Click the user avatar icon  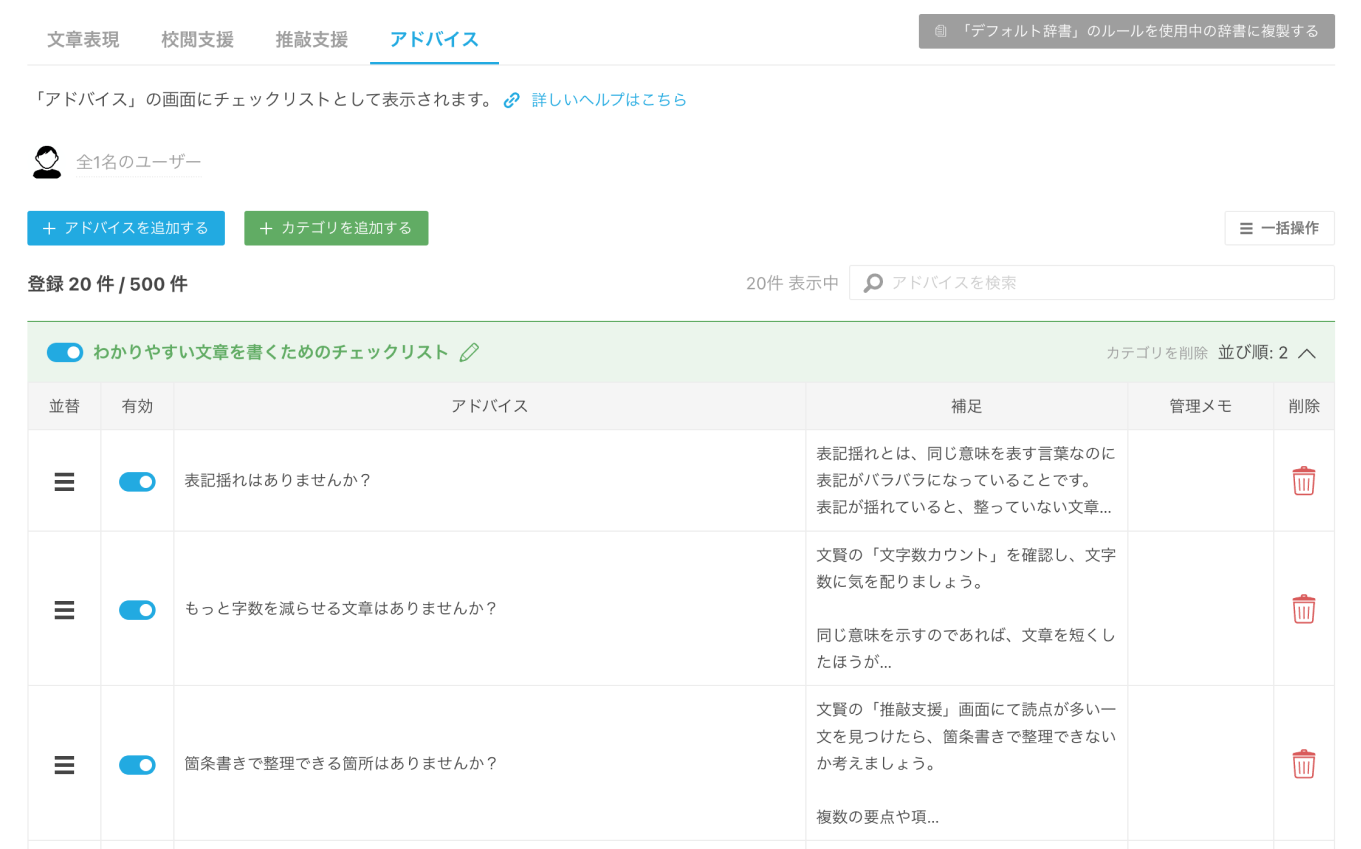47,162
